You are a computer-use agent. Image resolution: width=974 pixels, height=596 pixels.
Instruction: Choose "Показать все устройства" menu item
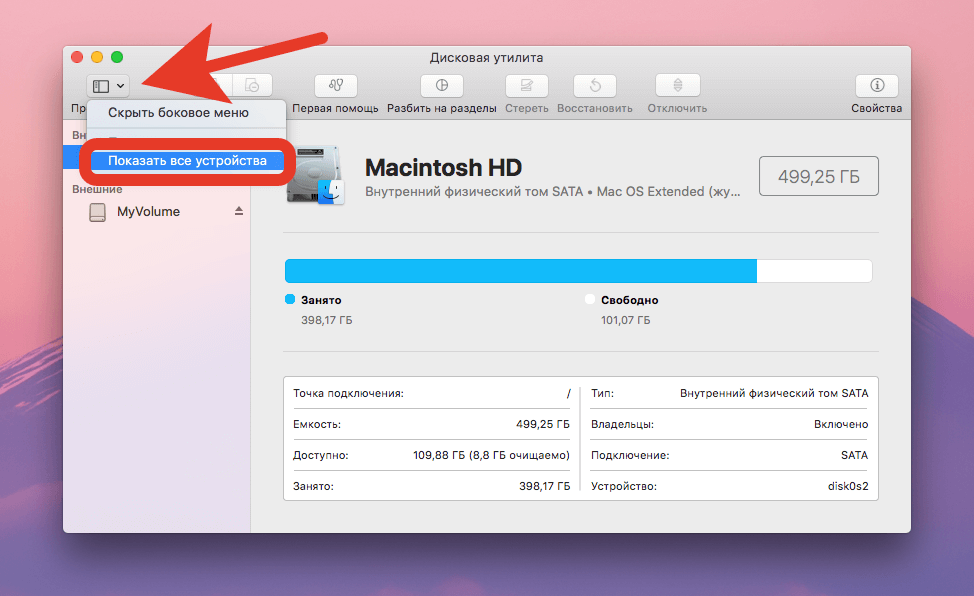click(187, 161)
